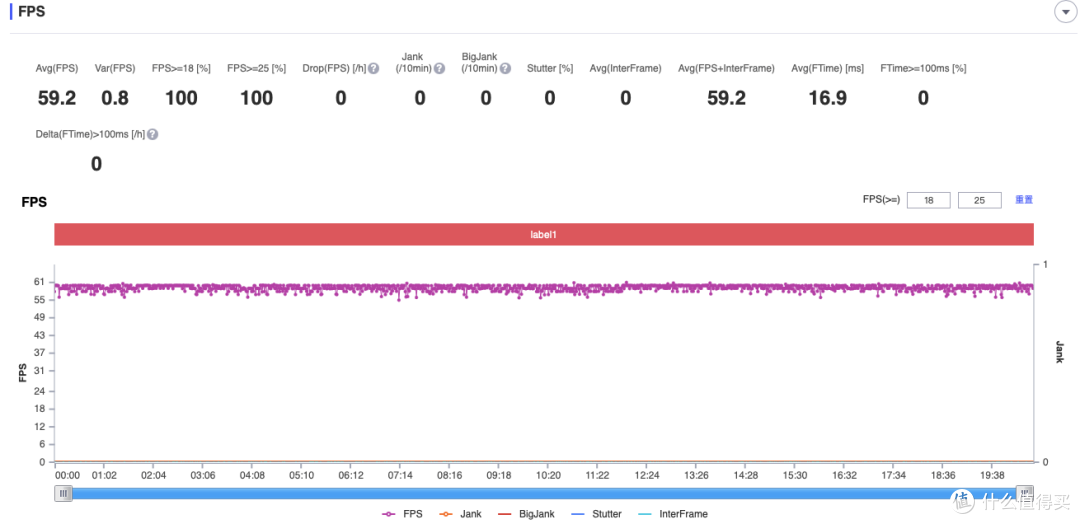Hide the Jank series in the legend
This screenshot has height=524, width=1080.
pos(460,514)
